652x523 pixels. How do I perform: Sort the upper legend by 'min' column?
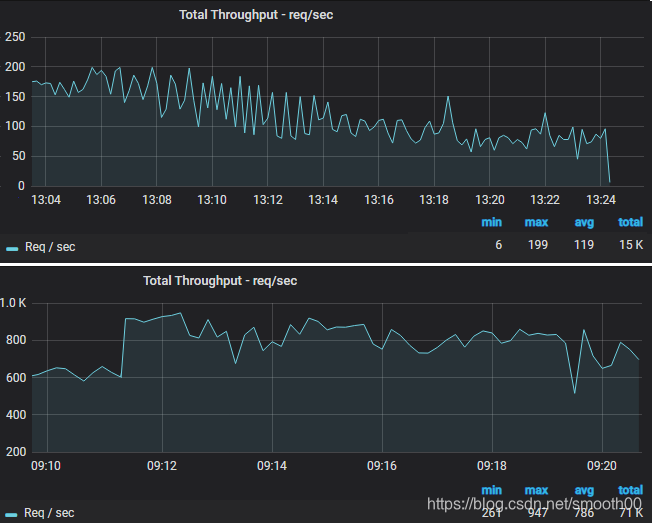491,222
